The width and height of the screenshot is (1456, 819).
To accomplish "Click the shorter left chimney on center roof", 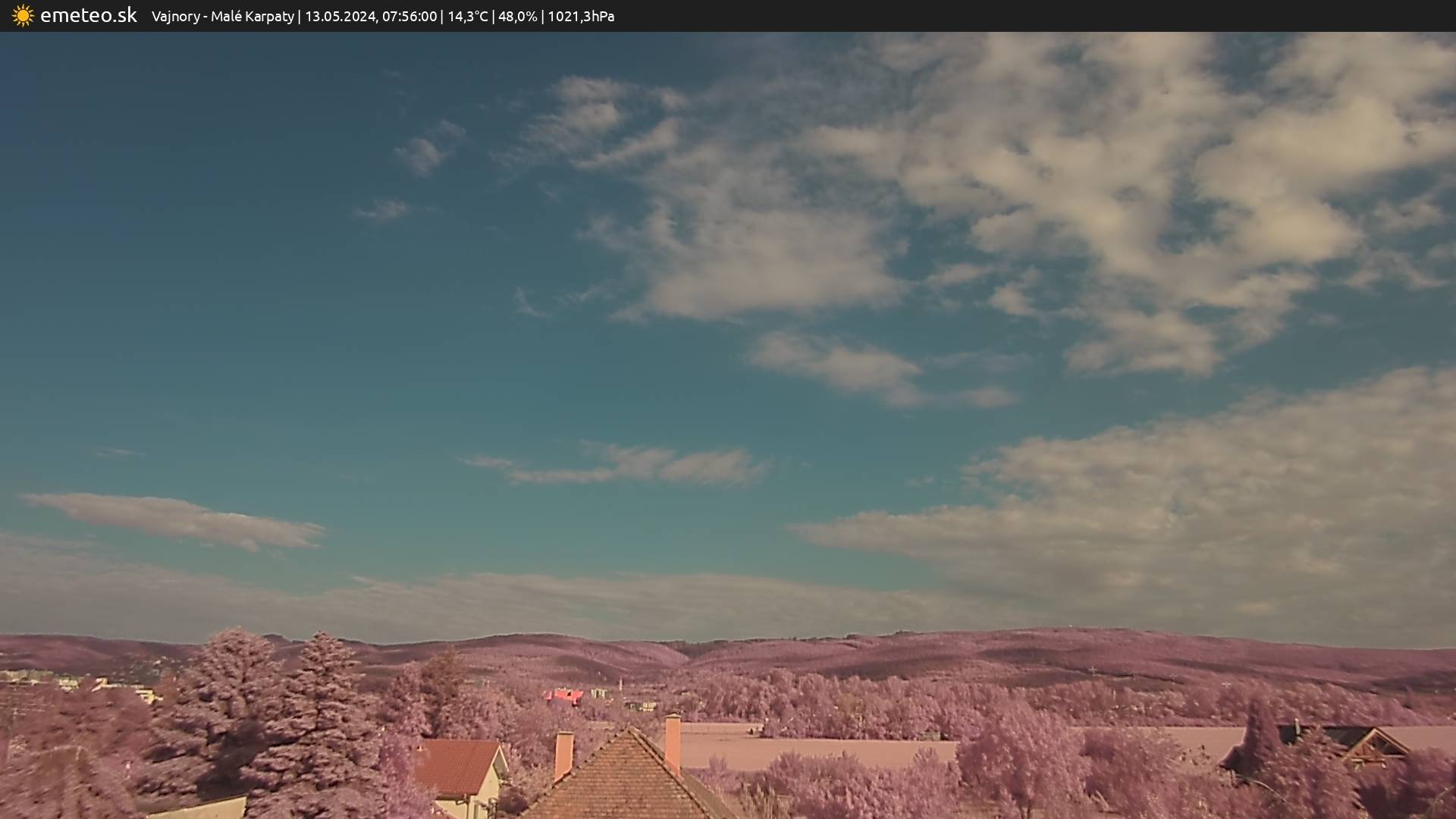I will coord(563,755).
